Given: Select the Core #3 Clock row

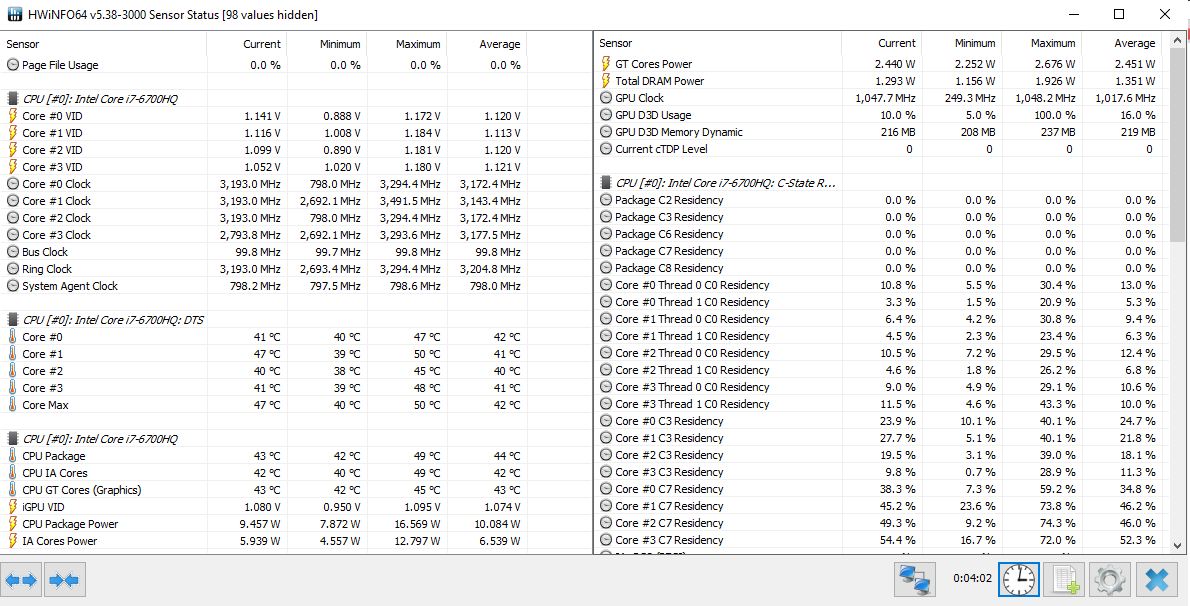Looking at the screenshot, I should click(x=264, y=235).
